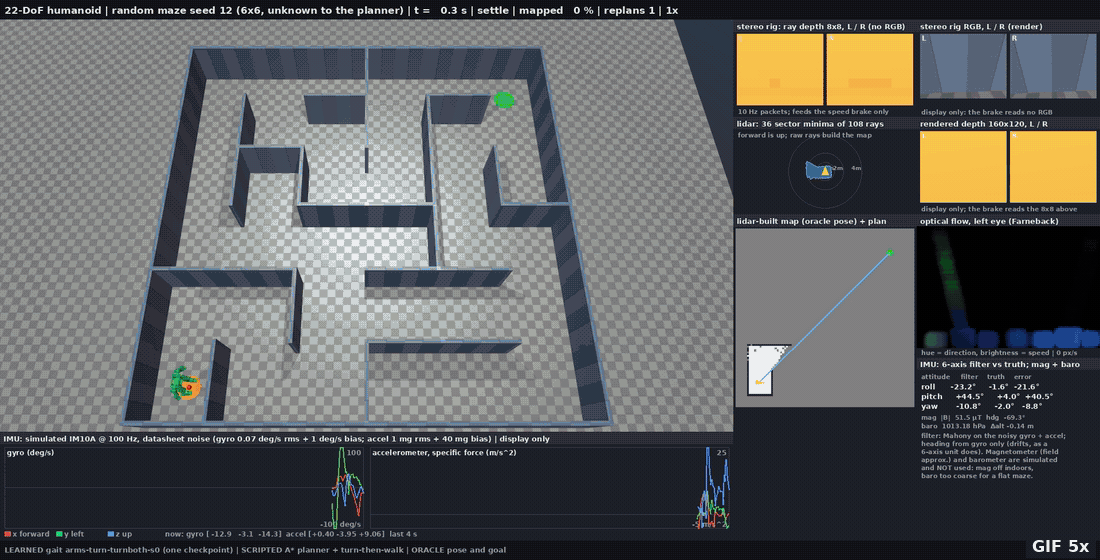Click the 'accel [+0.40 -3.95 +9.06]' readout

pos(335,535)
